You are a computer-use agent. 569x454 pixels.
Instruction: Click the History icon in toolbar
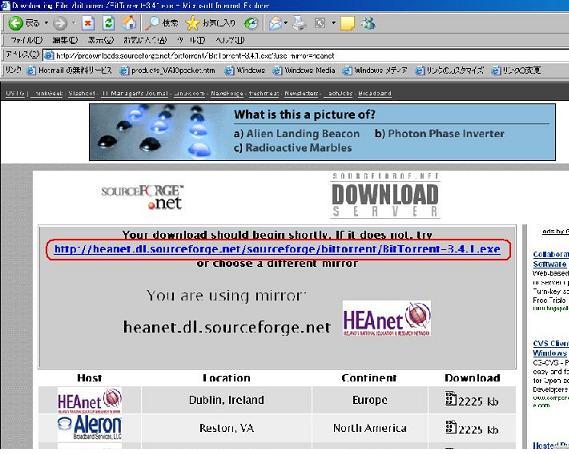(251, 24)
